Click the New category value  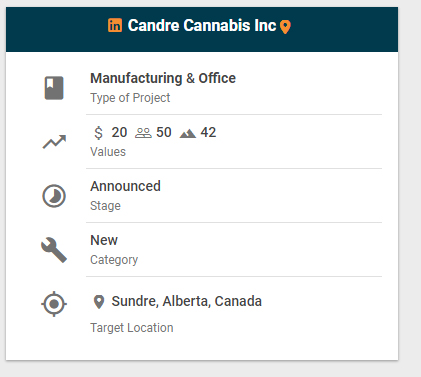104,240
